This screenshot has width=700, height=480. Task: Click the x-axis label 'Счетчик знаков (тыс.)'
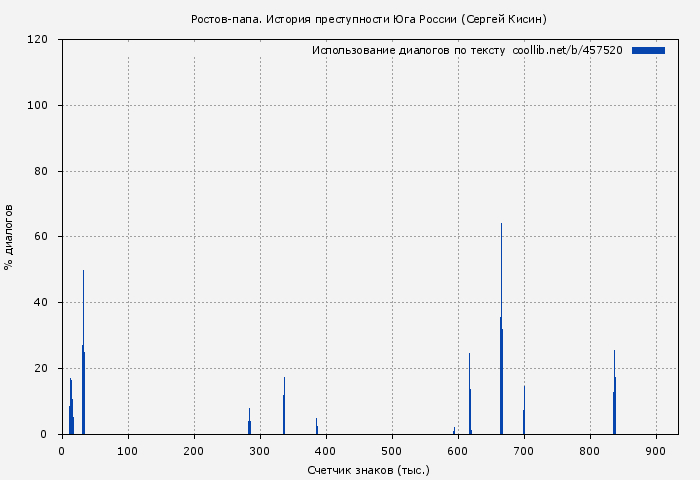(x=368, y=469)
